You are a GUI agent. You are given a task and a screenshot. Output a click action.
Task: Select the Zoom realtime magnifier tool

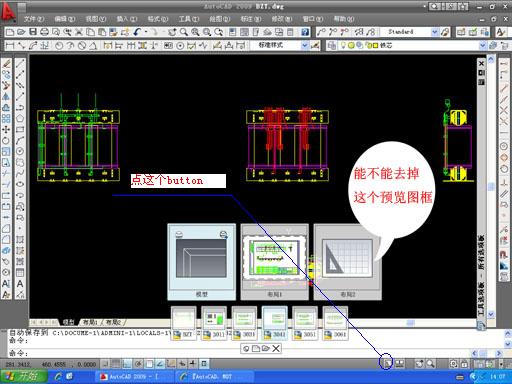click(184, 32)
